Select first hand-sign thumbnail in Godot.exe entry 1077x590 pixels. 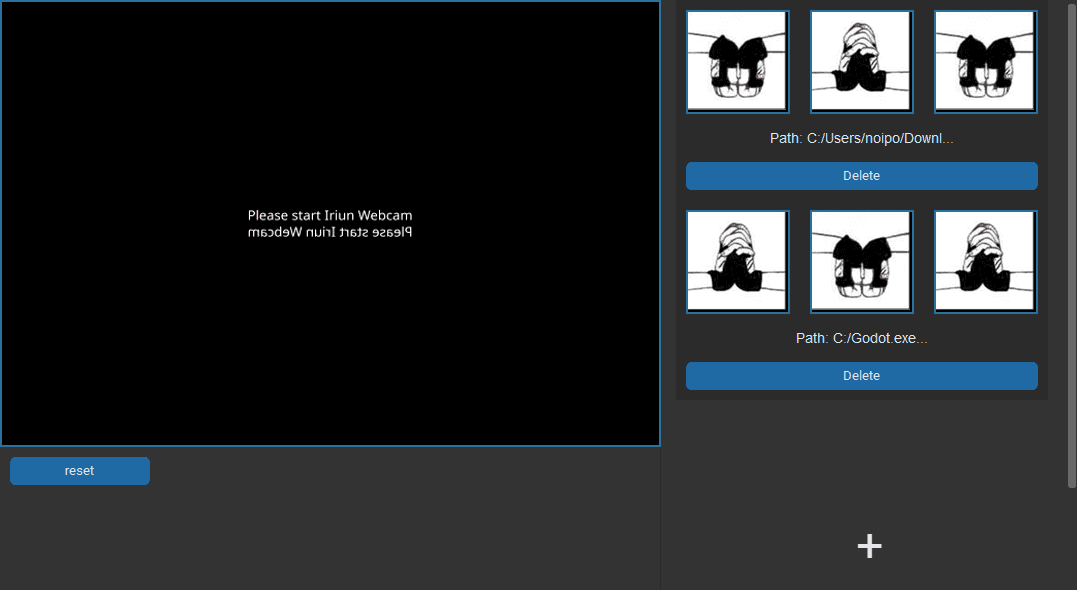click(x=738, y=261)
